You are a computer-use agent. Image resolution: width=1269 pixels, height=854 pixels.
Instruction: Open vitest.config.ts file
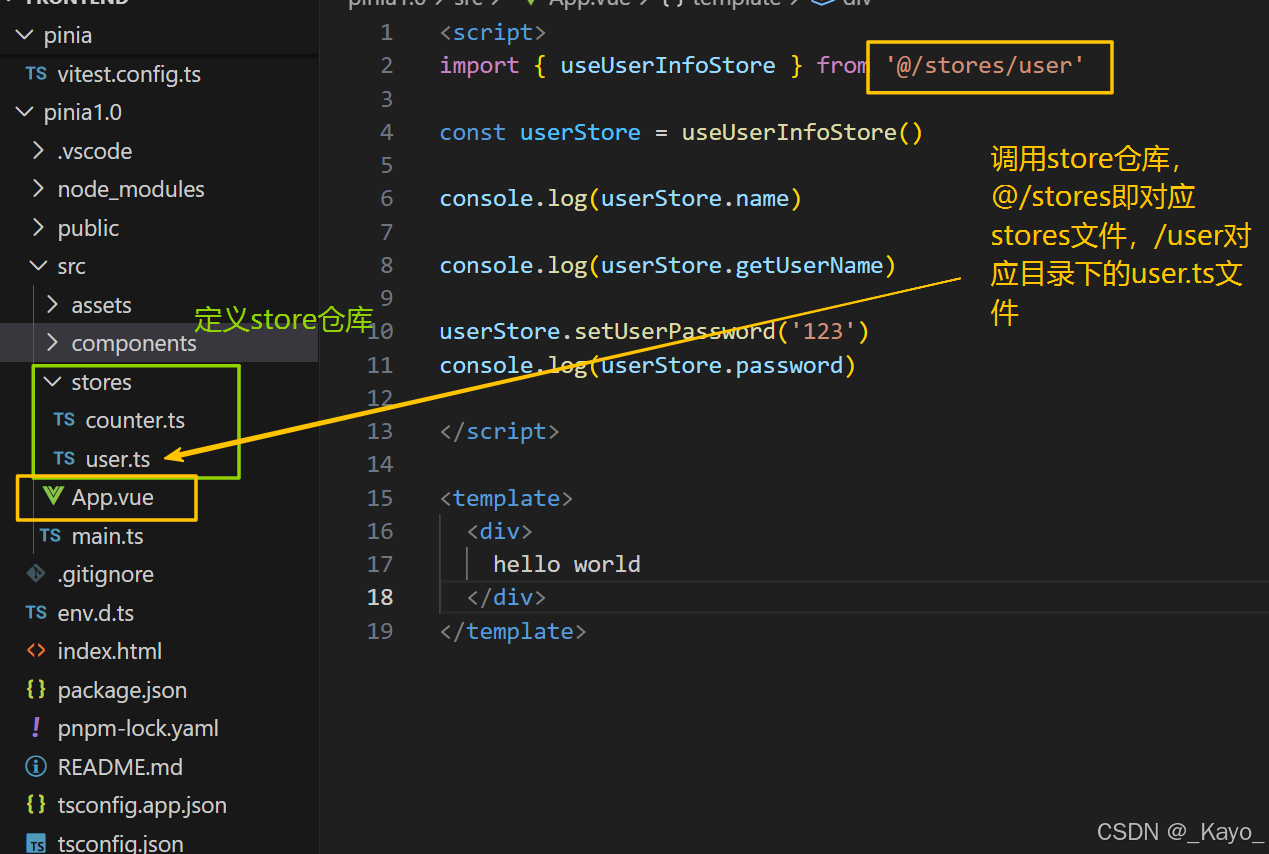(129, 74)
